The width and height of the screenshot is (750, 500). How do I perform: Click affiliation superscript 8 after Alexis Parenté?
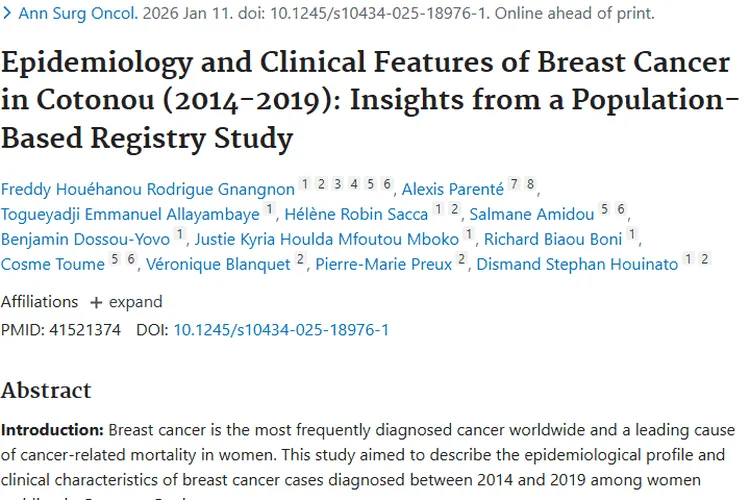tap(531, 185)
